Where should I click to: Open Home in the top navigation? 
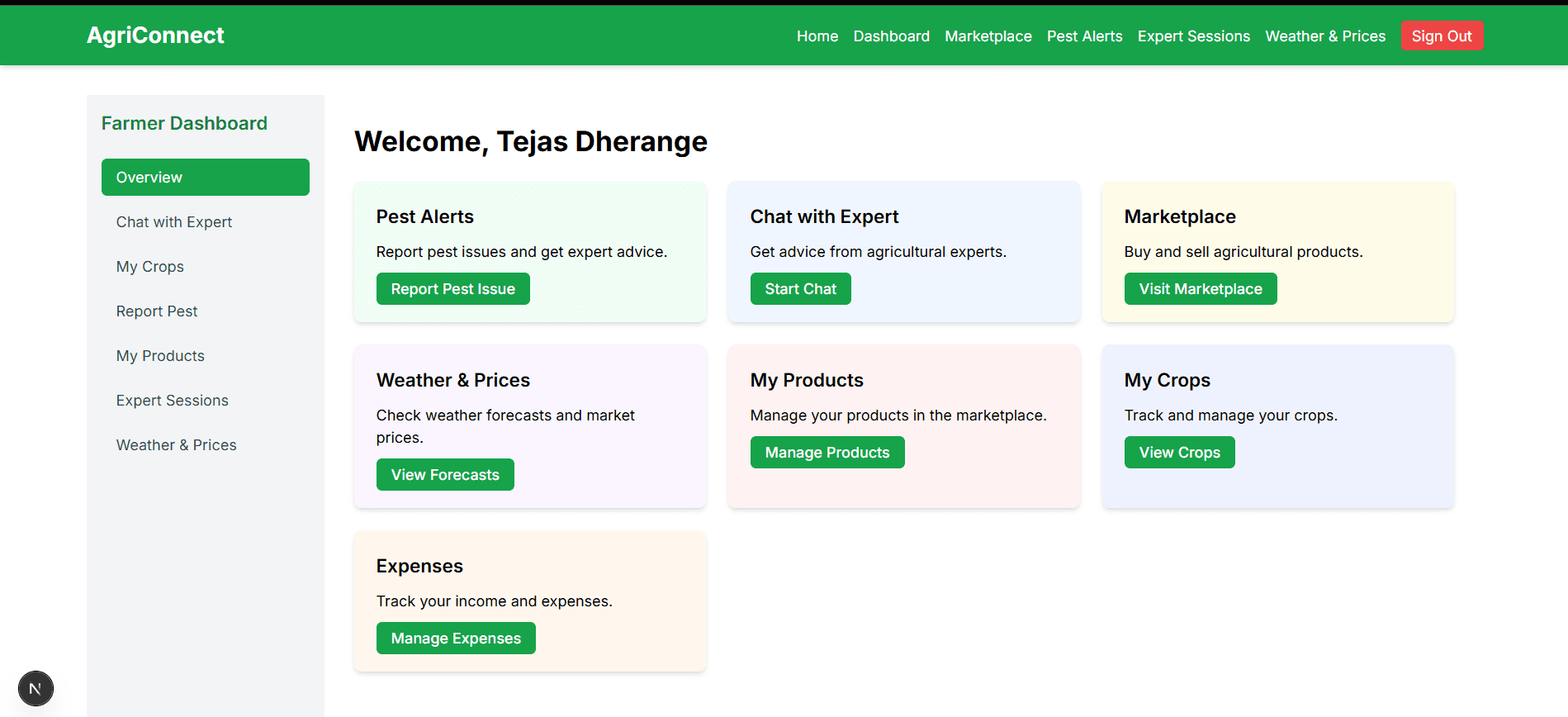click(817, 36)
